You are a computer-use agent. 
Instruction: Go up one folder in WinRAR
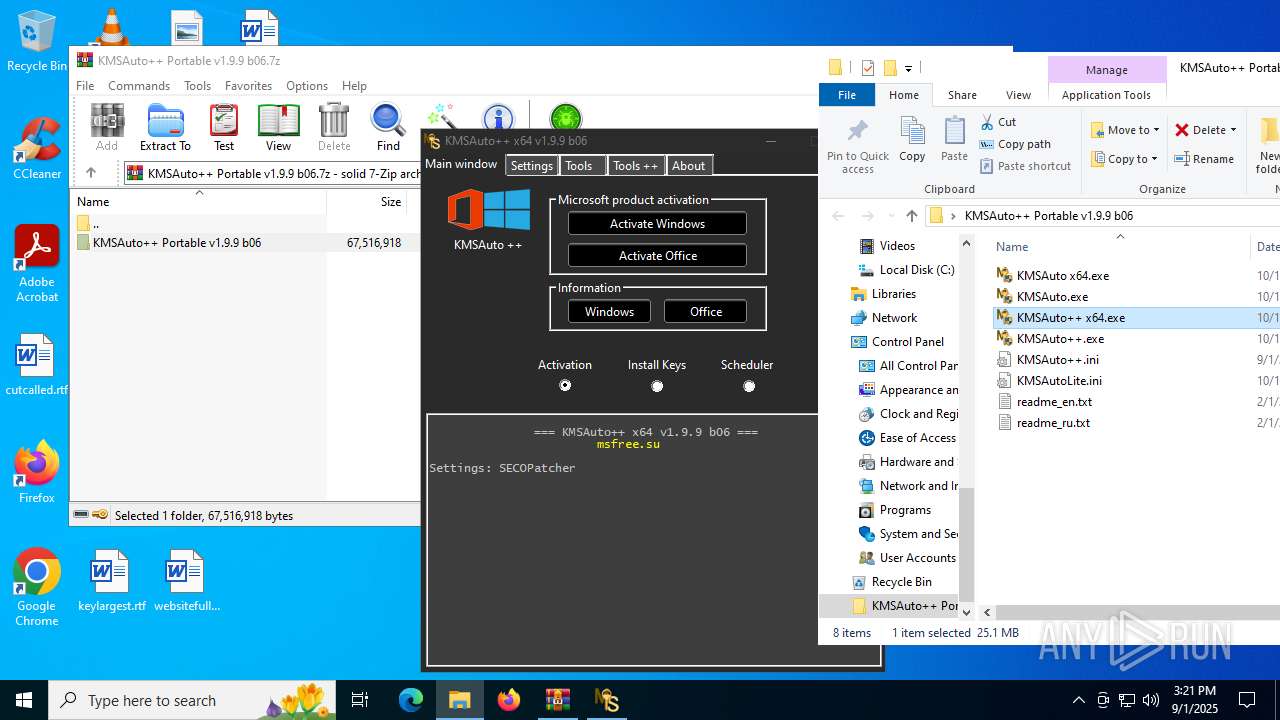(91, 173)
